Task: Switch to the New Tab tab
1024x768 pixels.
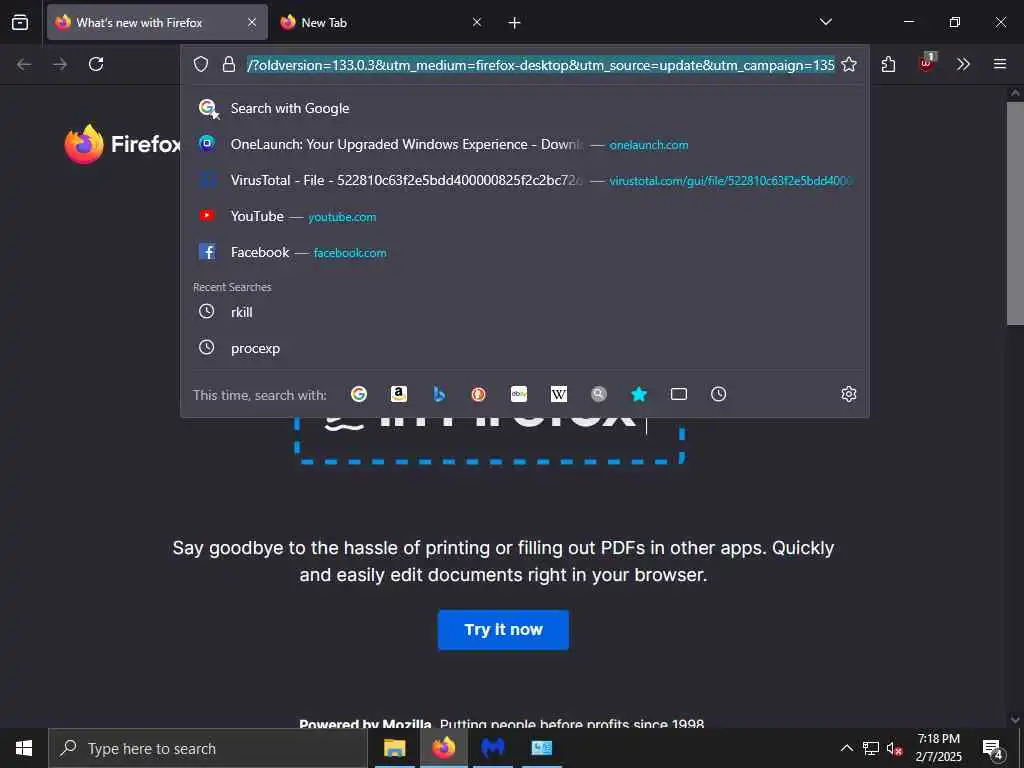Action: tap(381, 22)
